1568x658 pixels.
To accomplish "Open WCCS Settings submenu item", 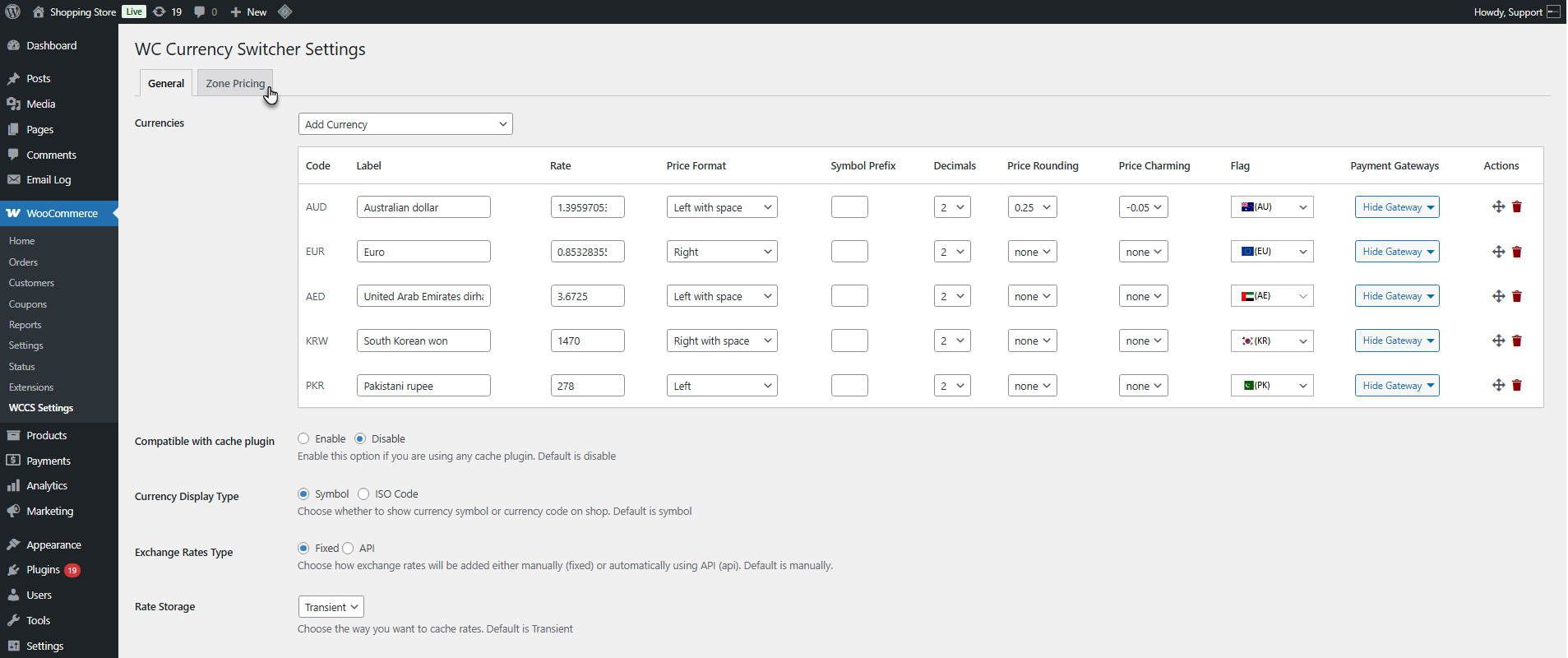I will [41, 408].
